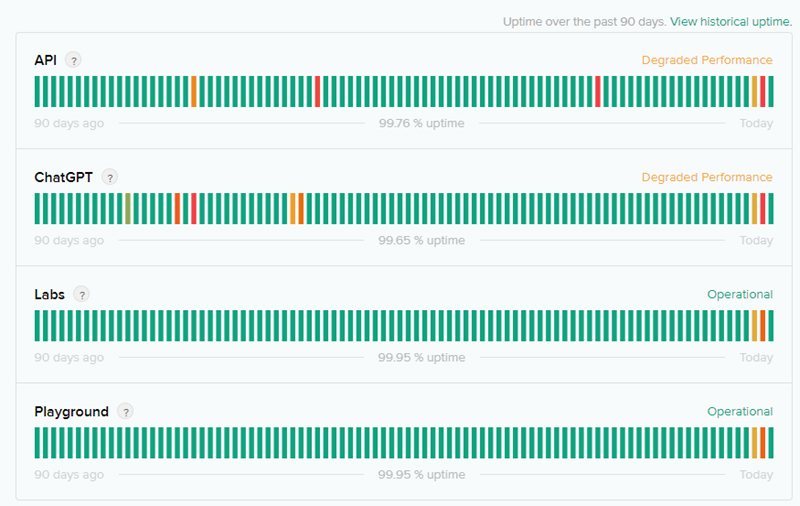Select the olive-colored day bar in ChatGPT row

128,209
